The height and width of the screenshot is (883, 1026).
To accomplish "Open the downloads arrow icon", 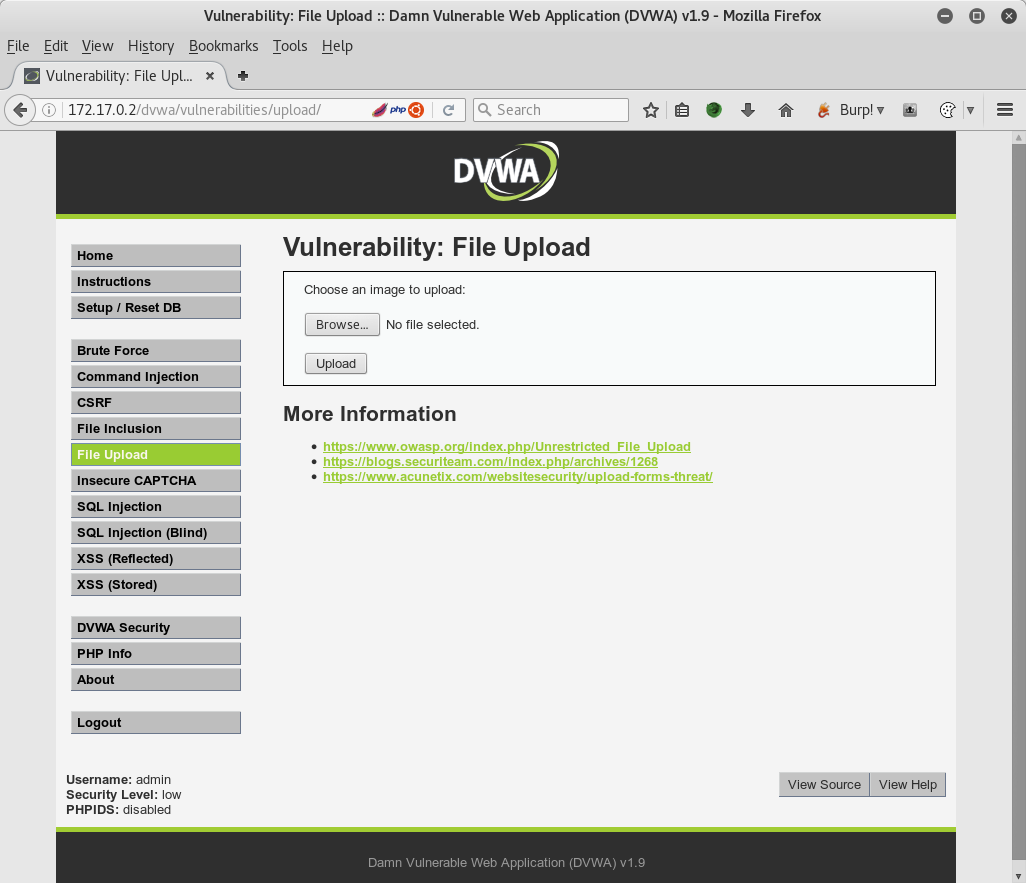I will click(x=748, y=110).
